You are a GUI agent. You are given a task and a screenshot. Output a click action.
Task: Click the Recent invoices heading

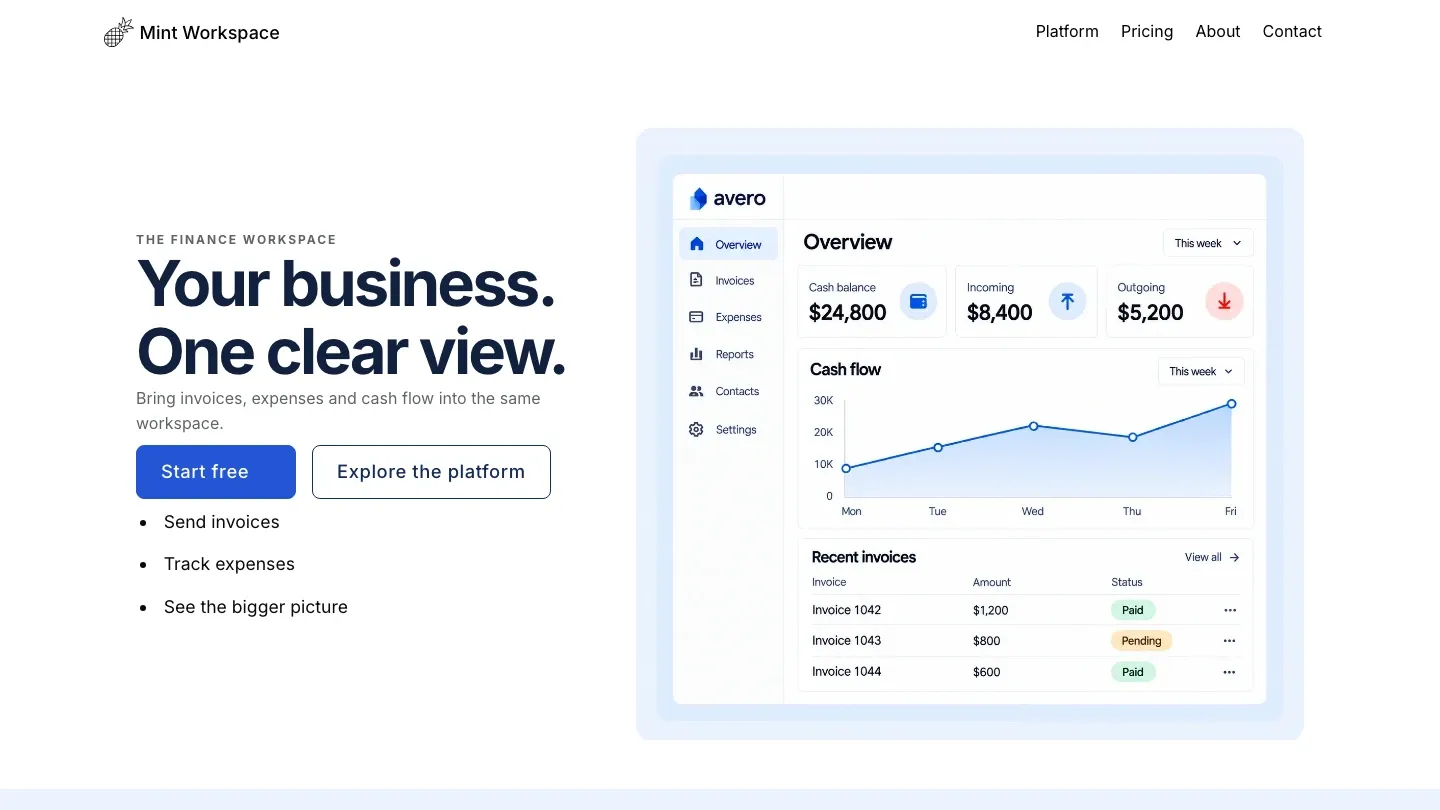point(864,557)
